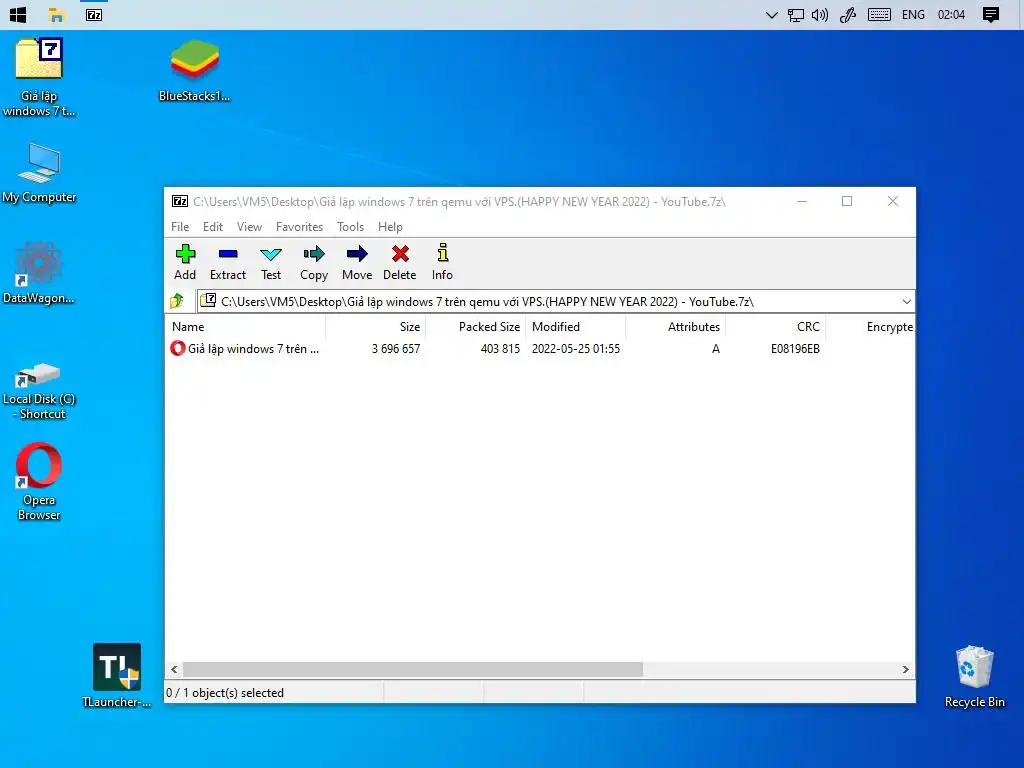
Task: Open the touch keyboard tray icon
Action: click(879, 14)
